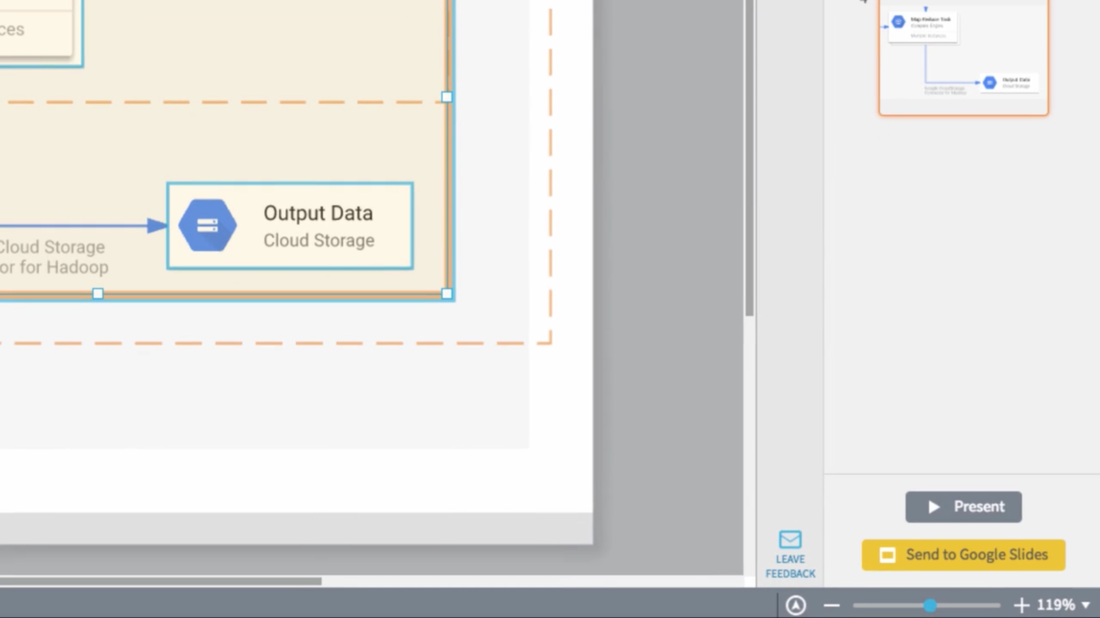1100x618 pixels.
Task: Click the bottom-middle selection resize handle
Action: (98, 294)
